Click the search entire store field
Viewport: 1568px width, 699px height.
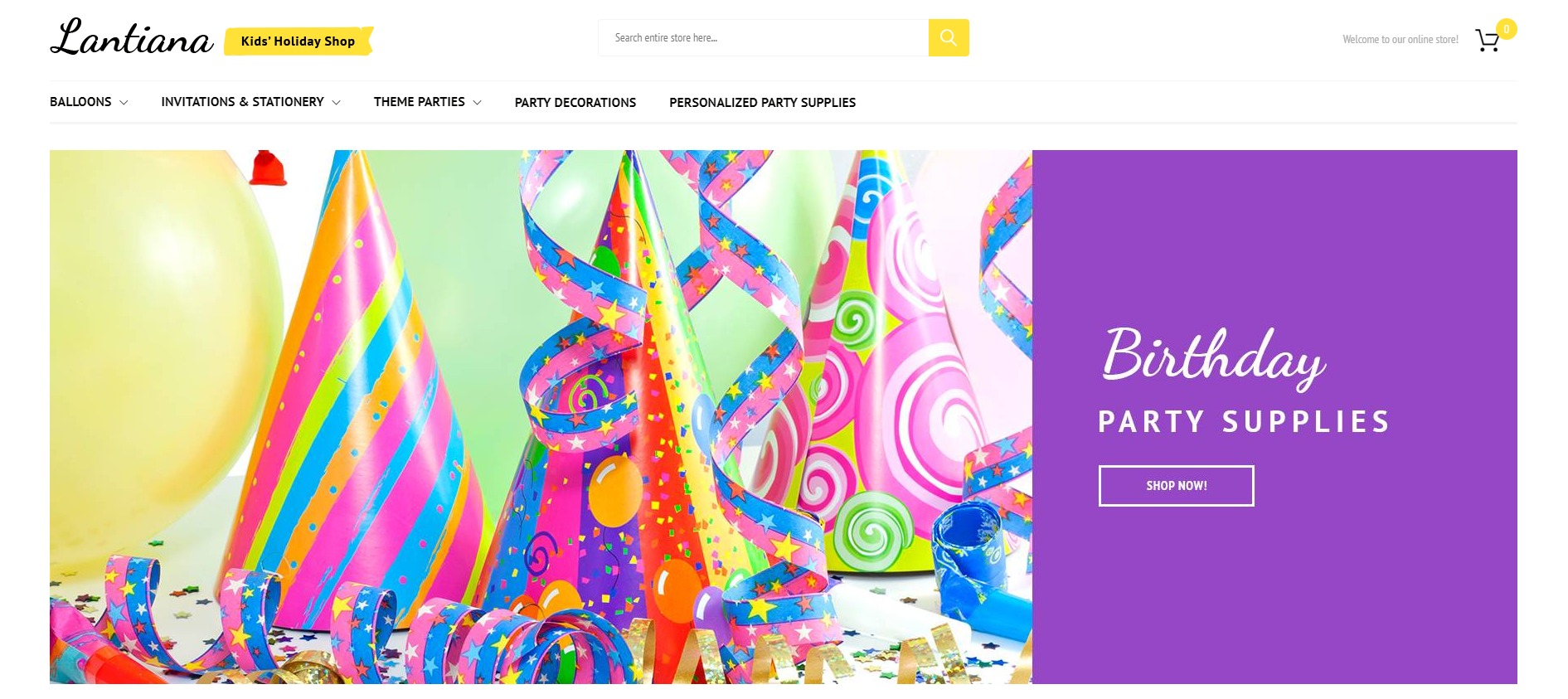click(x=763, y=38)
